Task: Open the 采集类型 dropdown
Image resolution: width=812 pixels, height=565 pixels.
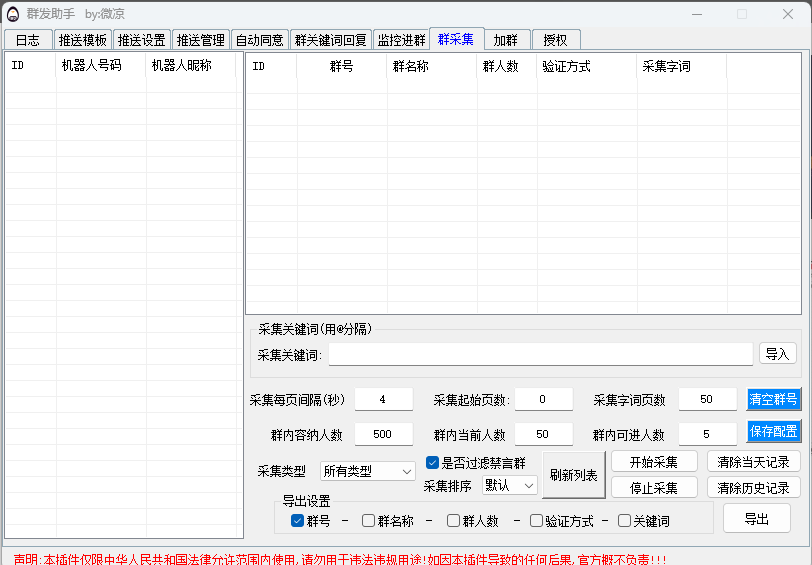Action: [x=367, y=471]
